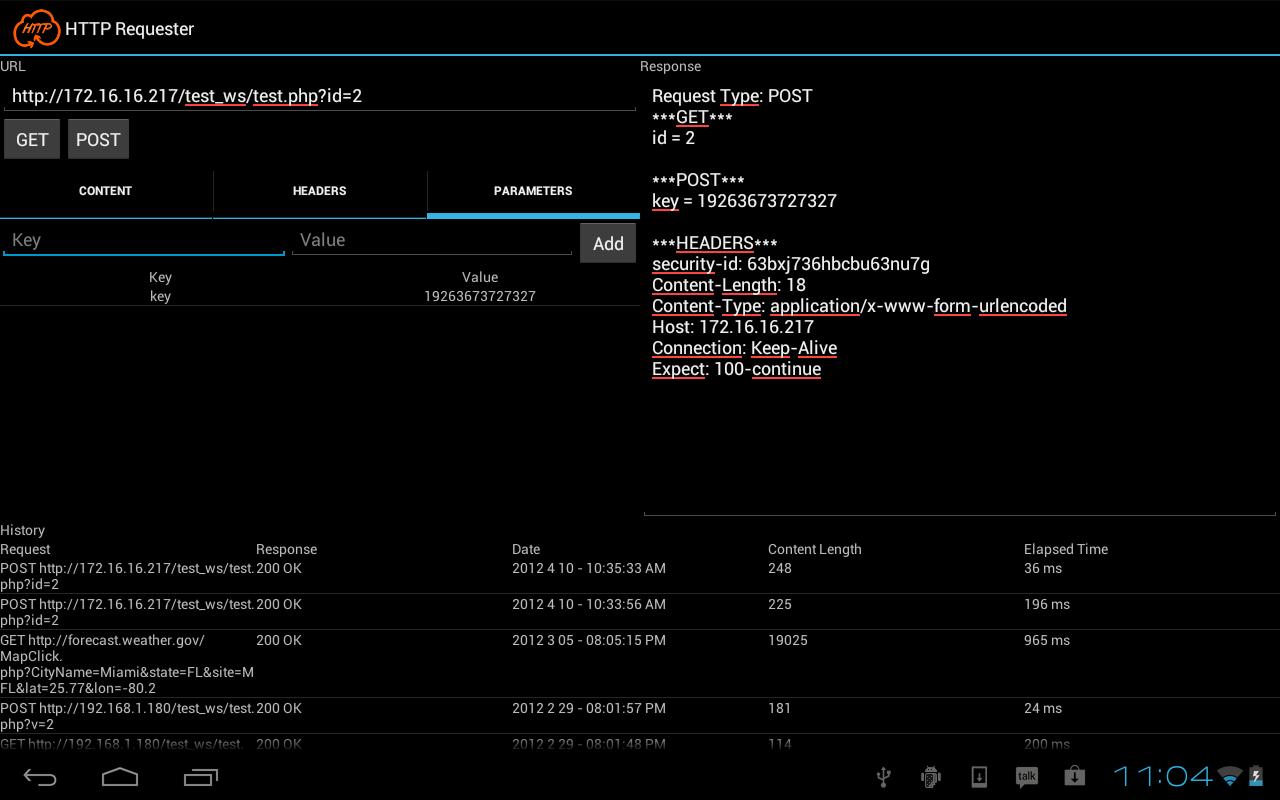The height and width of the screenshot is (800, 1280).
Task: Tap content length 225 in history
Action: pyautogui.click(x=780, y=604)
